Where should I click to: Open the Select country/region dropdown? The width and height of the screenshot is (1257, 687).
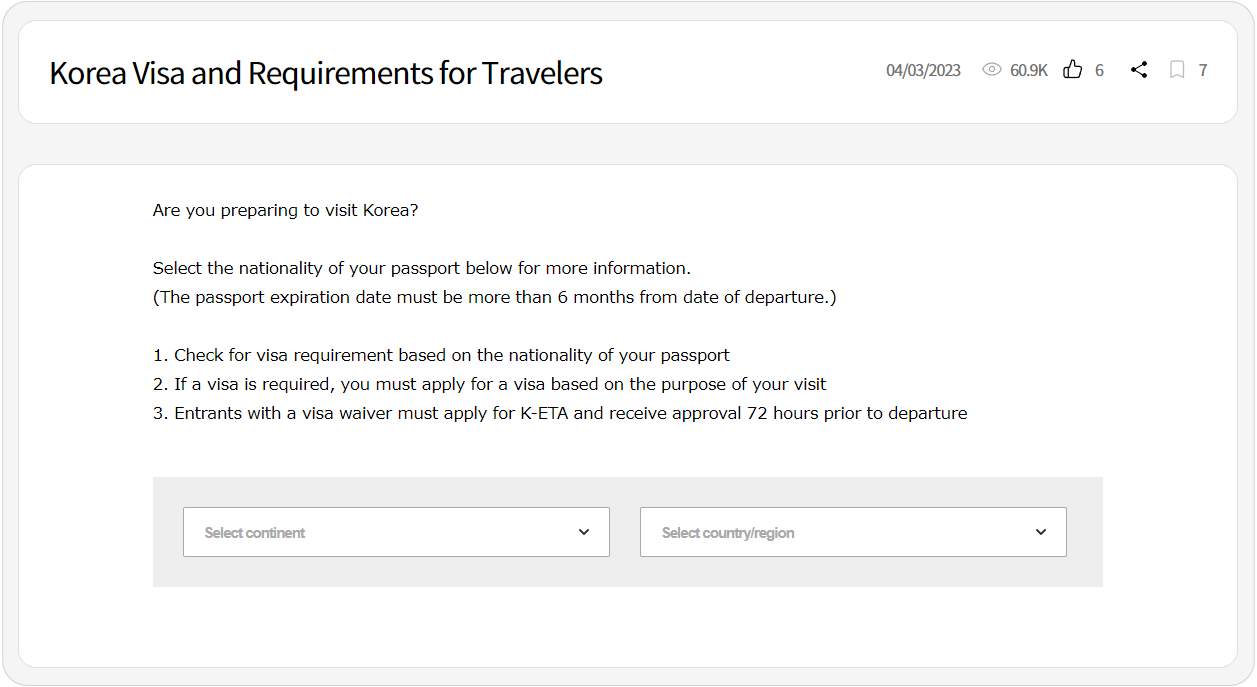tap(853, 532)
